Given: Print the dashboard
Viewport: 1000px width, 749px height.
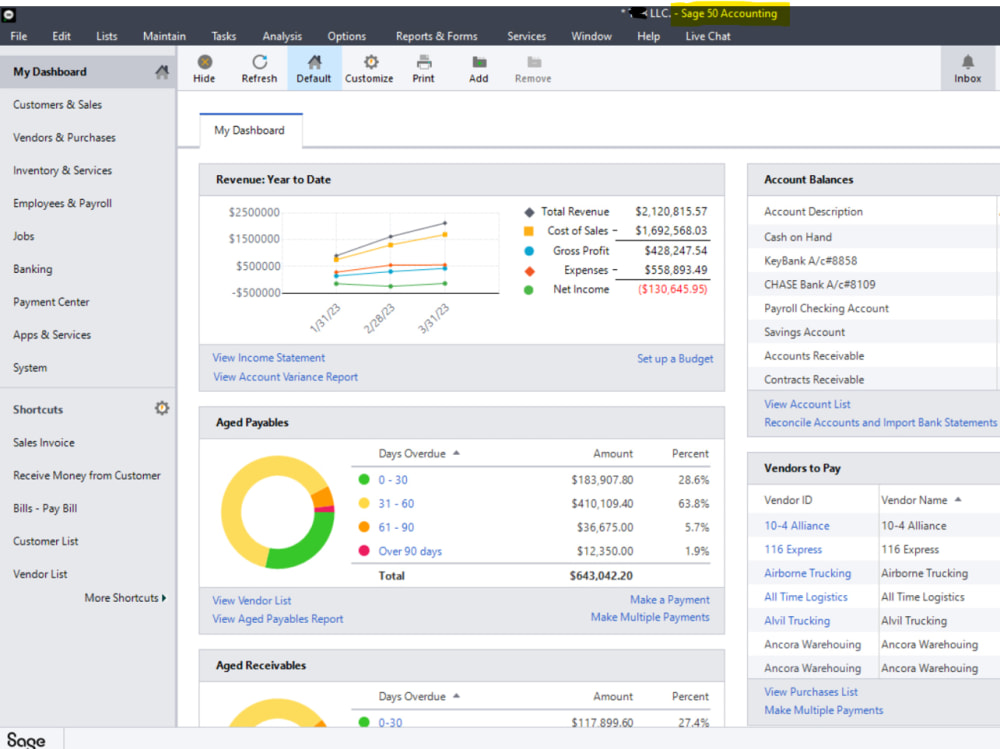Looking at the screenshot, I should click(423, 69).
